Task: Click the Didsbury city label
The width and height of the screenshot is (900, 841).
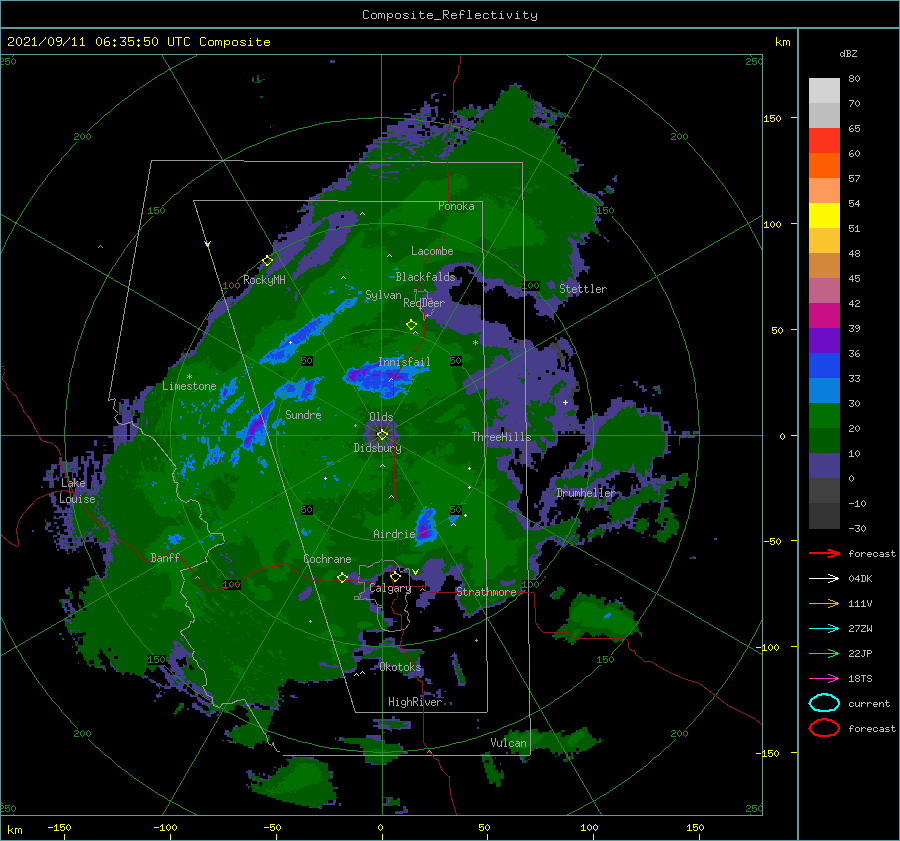Action: coord(377,448)
